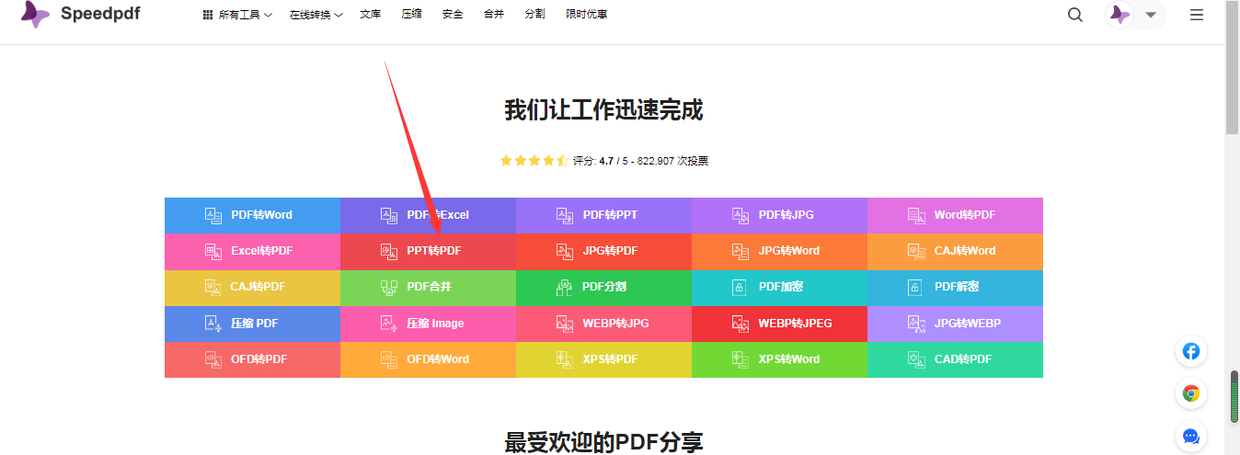This screenshot has height=455, width=1240.
Task: Expand the 在线转换 dropdown
Action: click(x=316, y=15)
